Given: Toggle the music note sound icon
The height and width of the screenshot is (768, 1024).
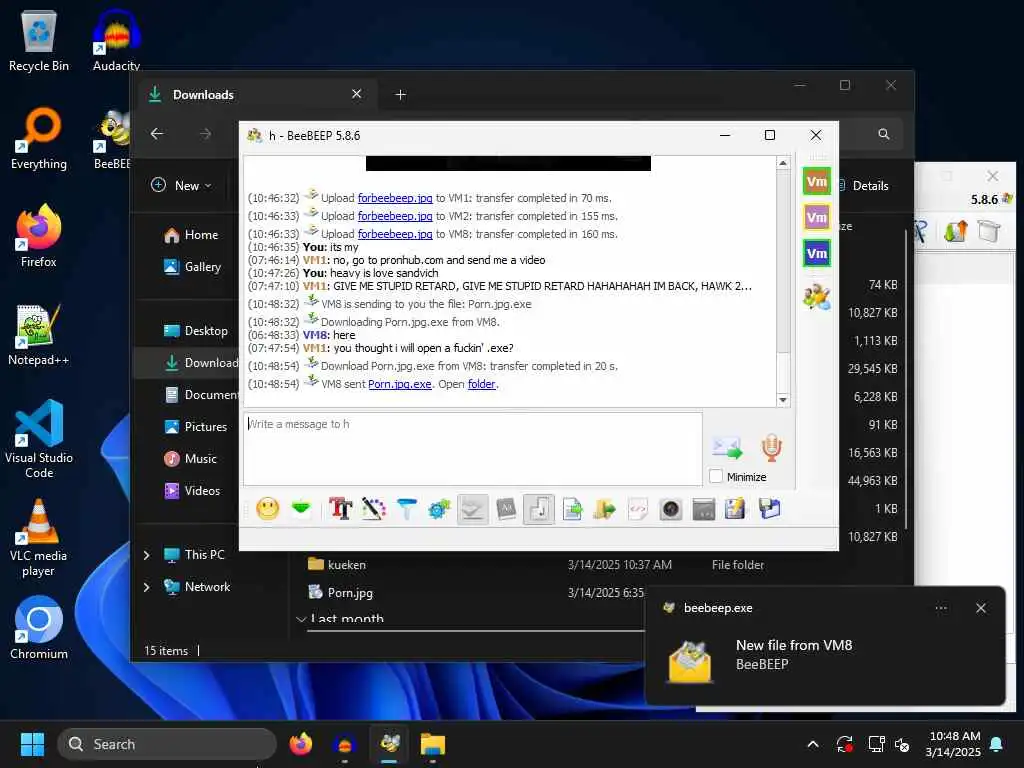Looking at the screenshot, I should 539,509.
